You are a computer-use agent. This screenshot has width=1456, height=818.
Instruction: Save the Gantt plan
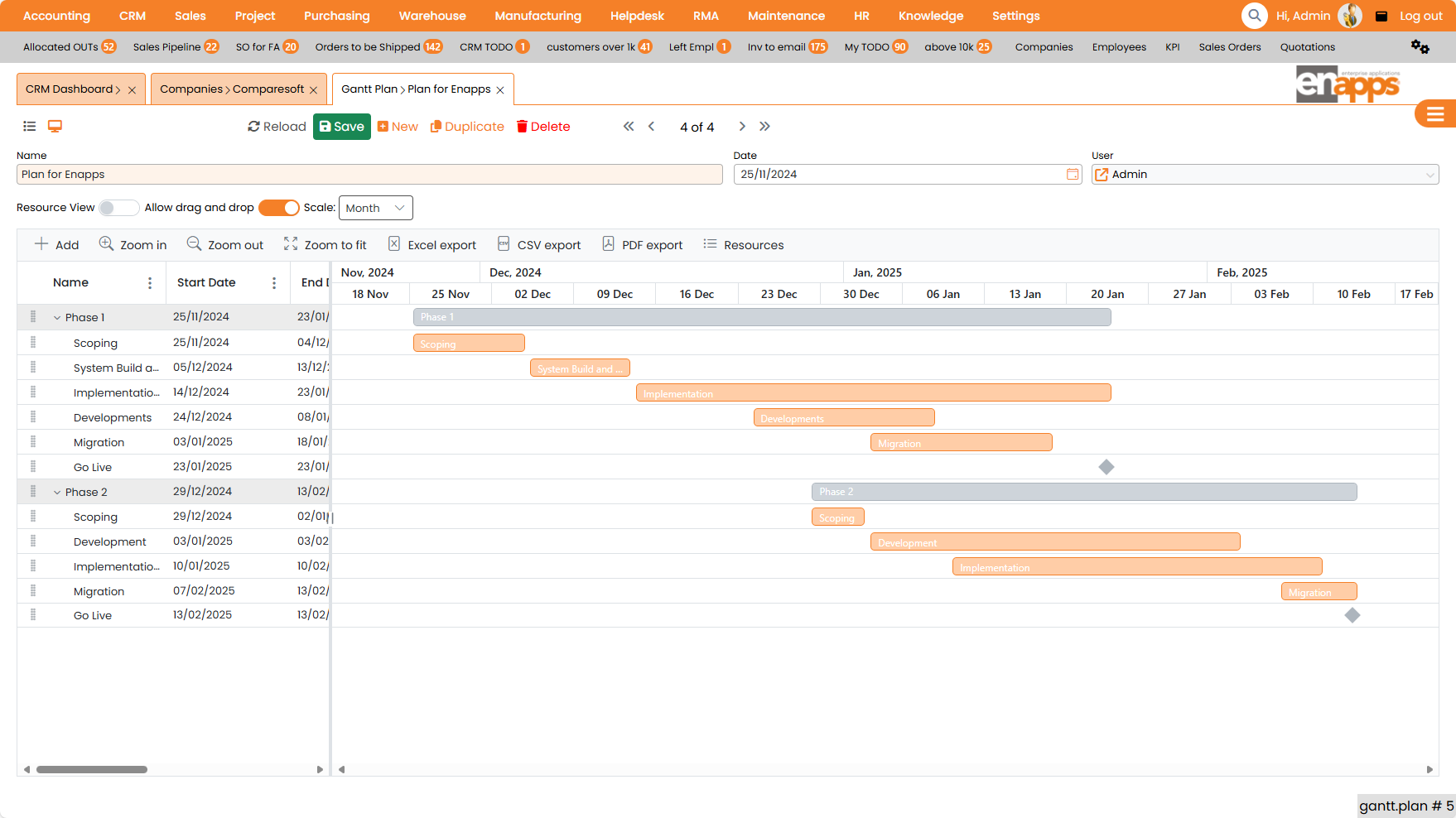tap(341, 126)
